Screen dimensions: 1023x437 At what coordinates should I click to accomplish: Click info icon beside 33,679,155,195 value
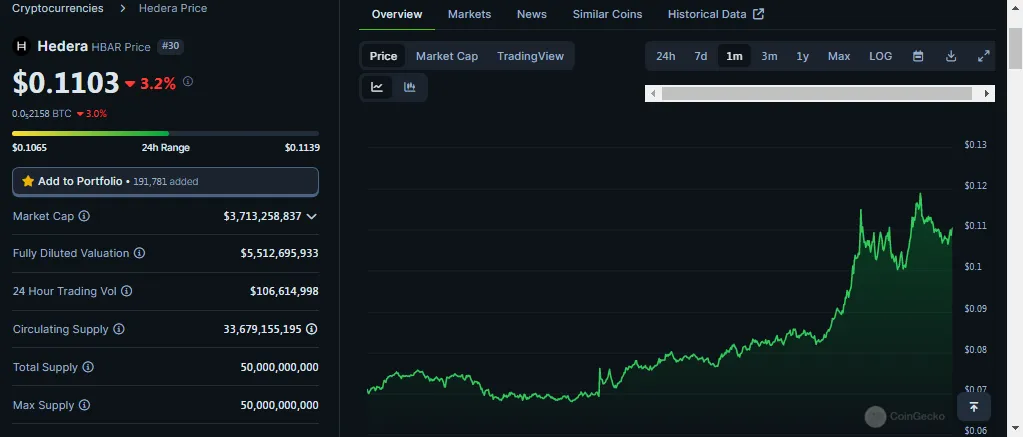coord(312,329)
